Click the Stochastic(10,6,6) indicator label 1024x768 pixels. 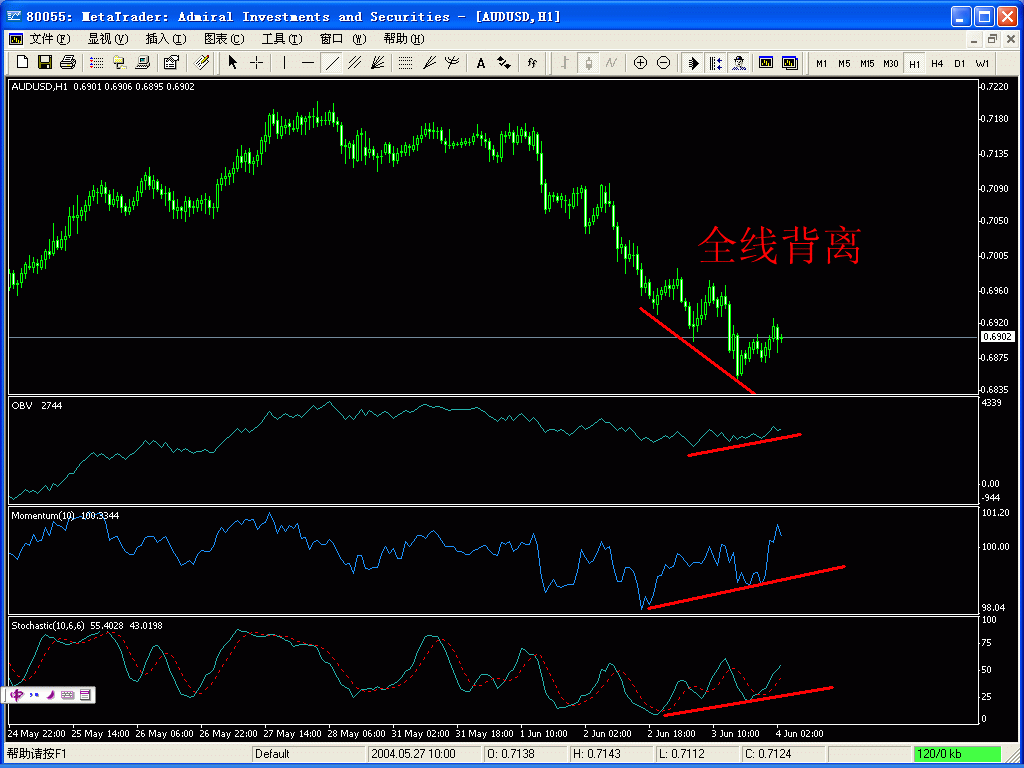click(87, 626)
